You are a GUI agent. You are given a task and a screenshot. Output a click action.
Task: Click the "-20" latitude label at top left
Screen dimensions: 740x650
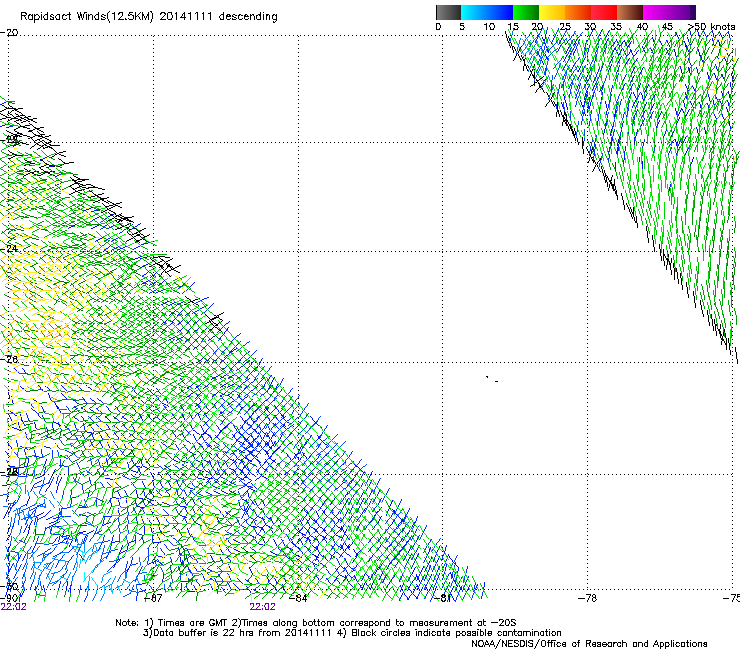click(x=9, y=33)
